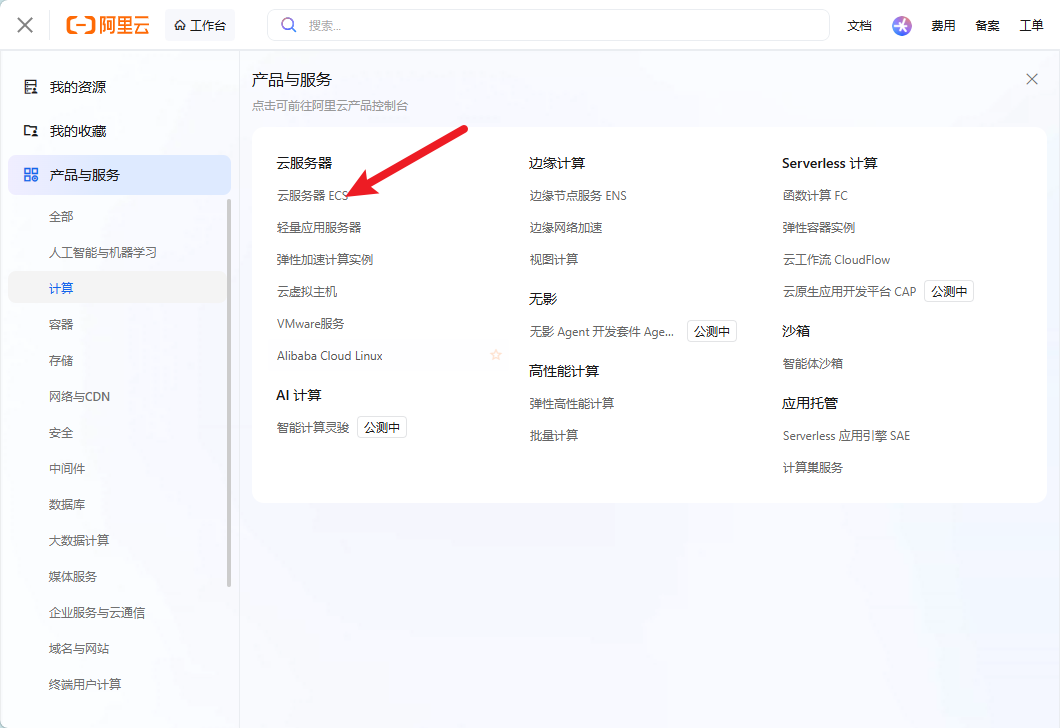Image resolution: width=1060 pixels, height=728 pixels.
Task: Click the 搜索 search input field
Action: (548, 25)
